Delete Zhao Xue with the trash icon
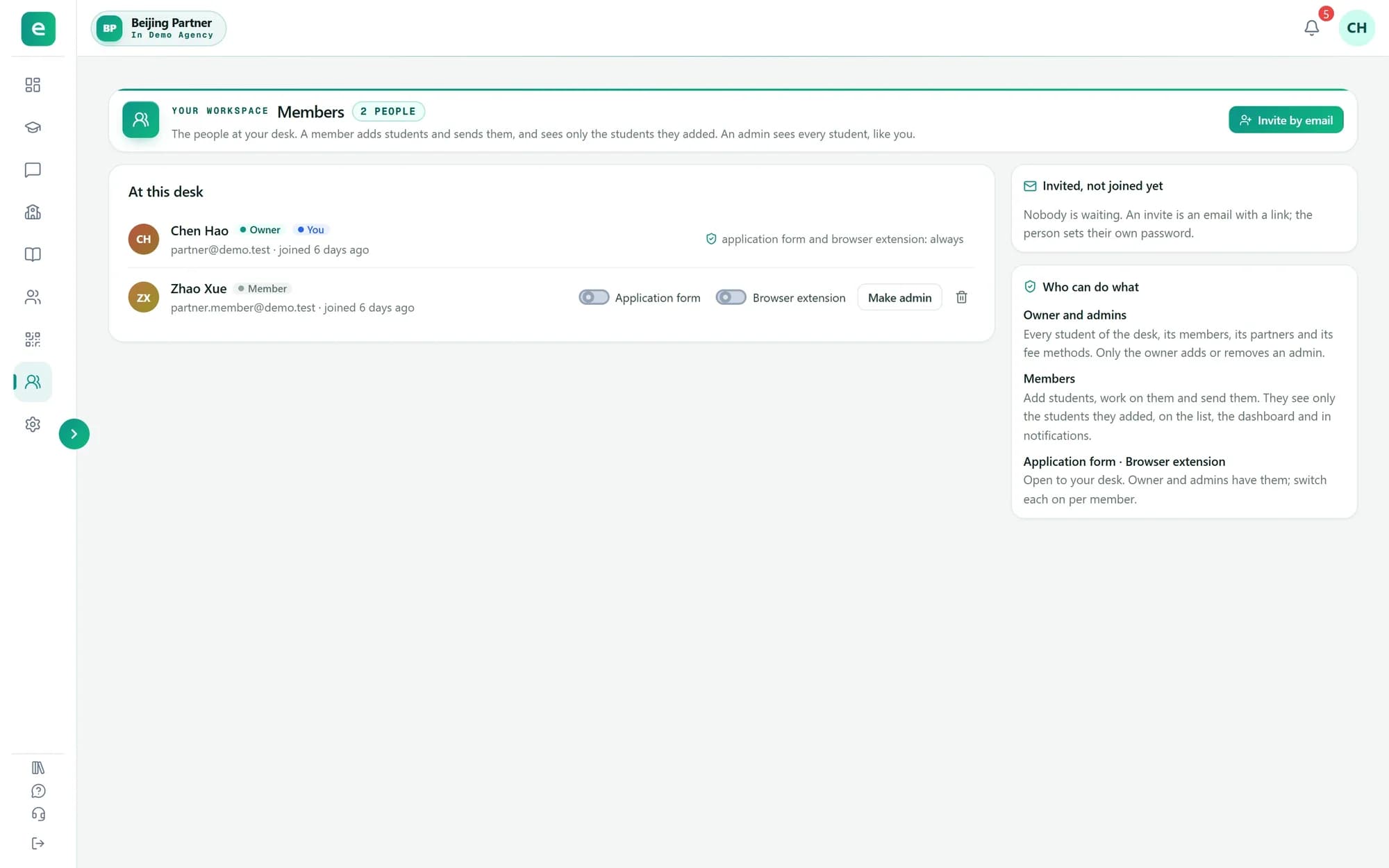This screenshot has height=868, width=1389. coord(961,297)
